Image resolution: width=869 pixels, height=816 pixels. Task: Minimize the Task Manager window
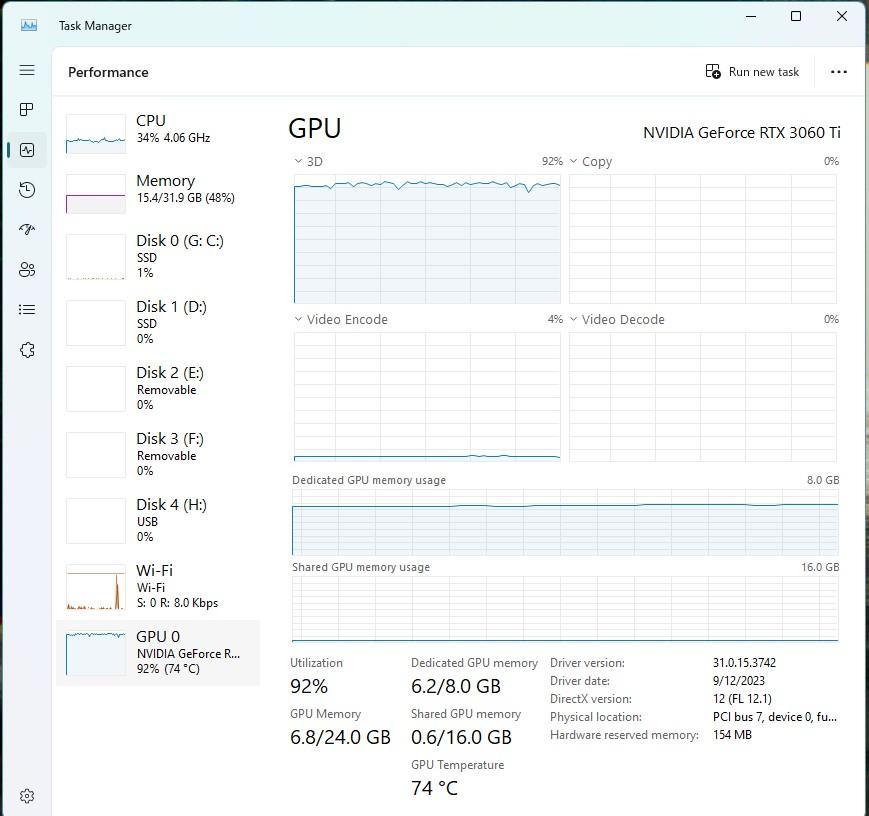751,16
